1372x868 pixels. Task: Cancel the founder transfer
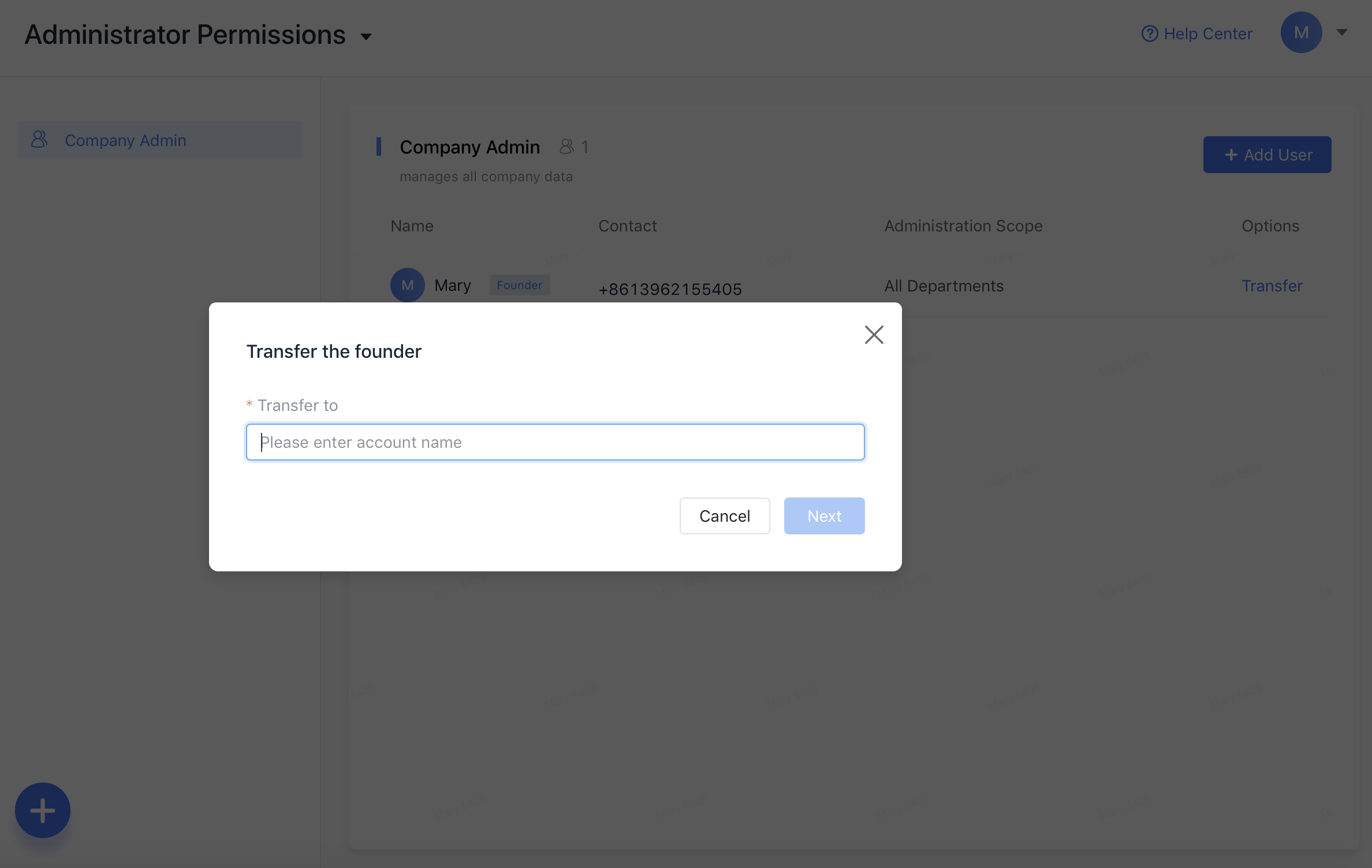[724, 516]
